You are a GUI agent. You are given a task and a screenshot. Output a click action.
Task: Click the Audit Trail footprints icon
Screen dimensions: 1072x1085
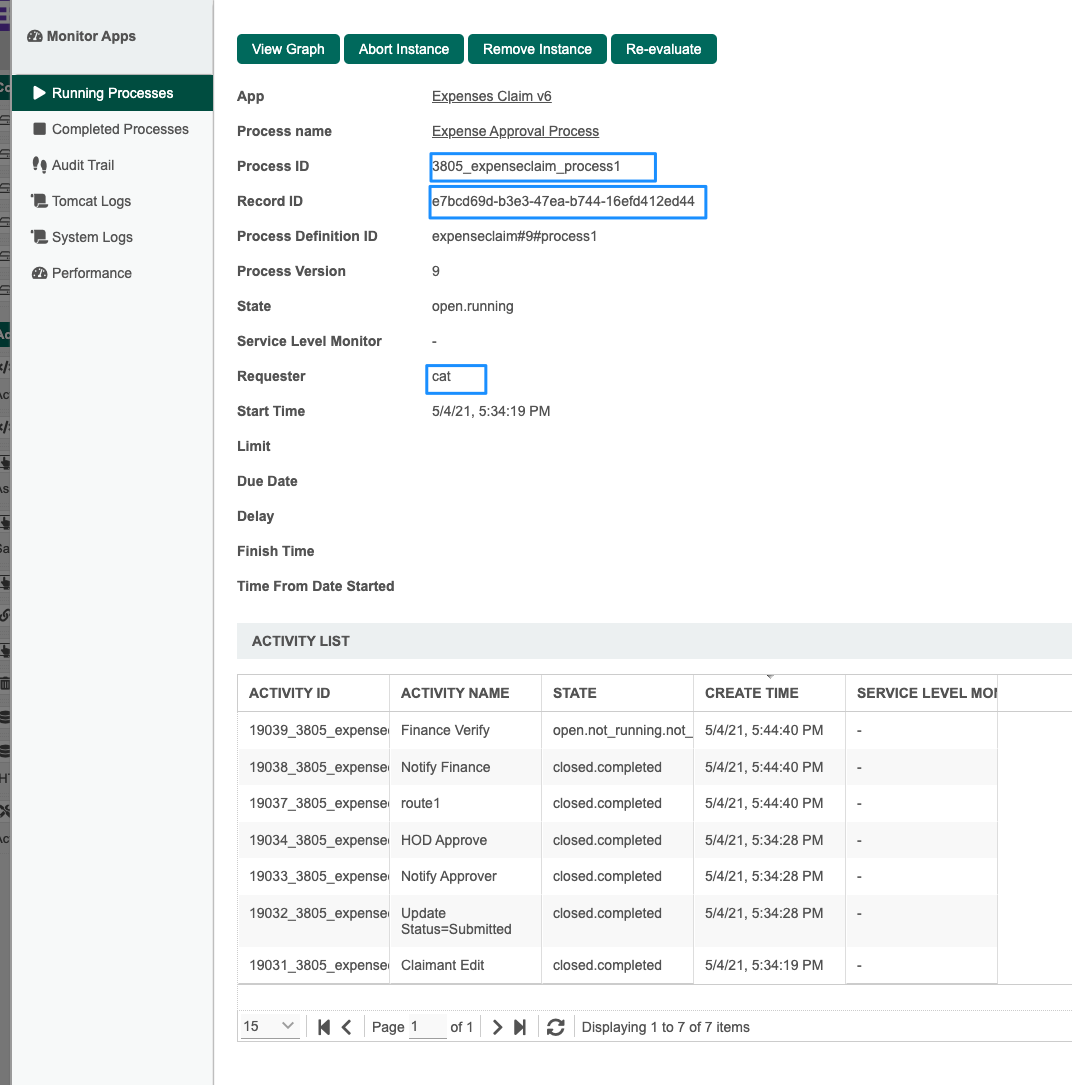point(40,165)
